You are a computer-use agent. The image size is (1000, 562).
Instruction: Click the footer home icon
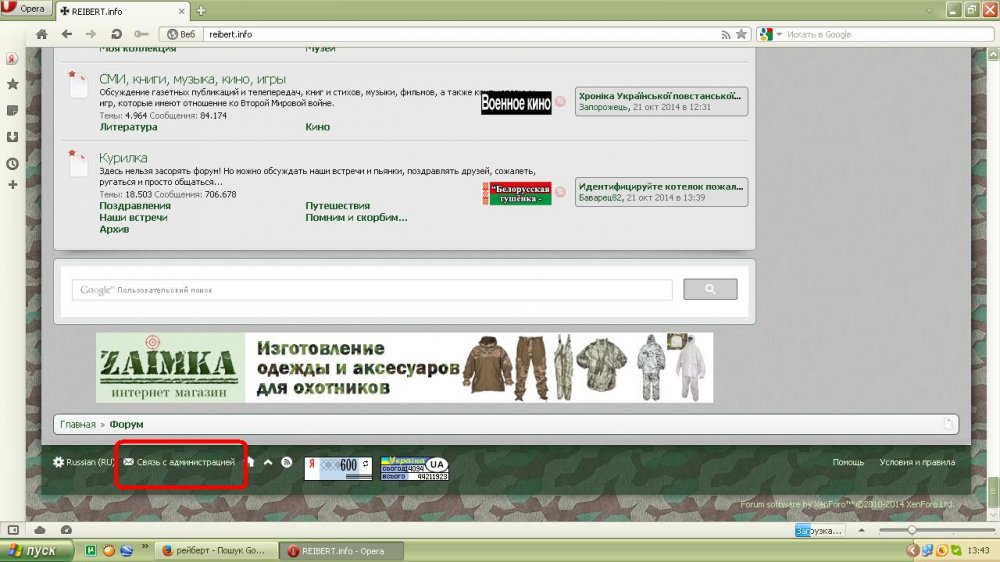[250, 462]
